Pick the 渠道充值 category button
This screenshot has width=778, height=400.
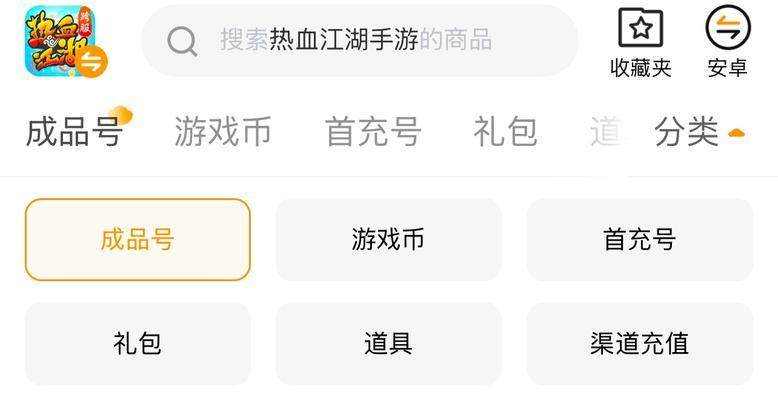640,343
